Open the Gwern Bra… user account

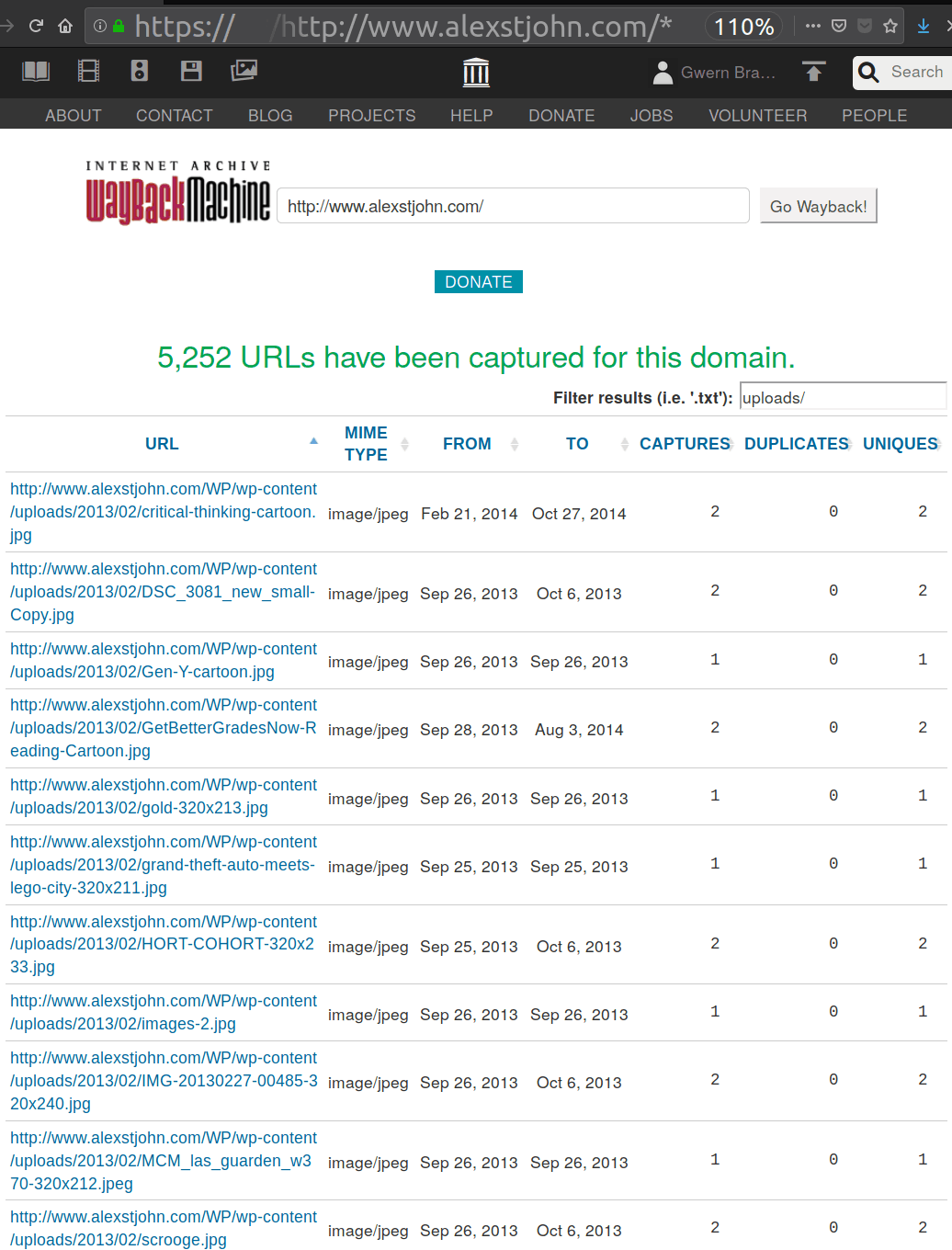coord(715,73)
